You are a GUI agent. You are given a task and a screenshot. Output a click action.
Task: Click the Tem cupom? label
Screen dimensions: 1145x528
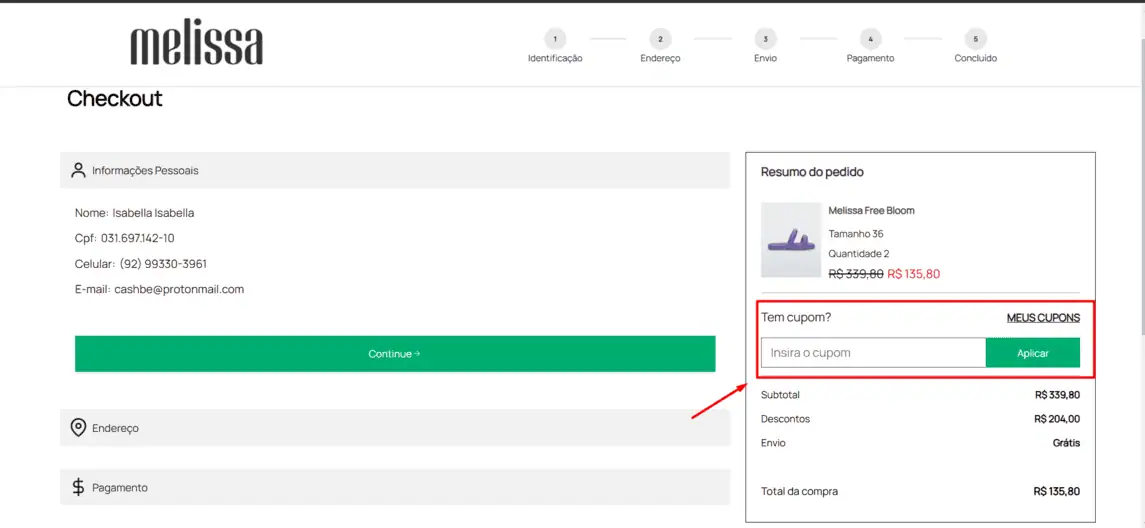(796, 318)
